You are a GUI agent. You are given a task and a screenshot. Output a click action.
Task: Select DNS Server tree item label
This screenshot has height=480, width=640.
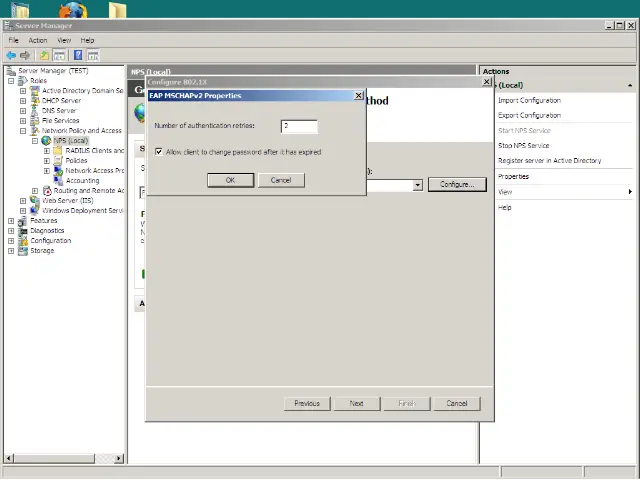coord(59,111)
